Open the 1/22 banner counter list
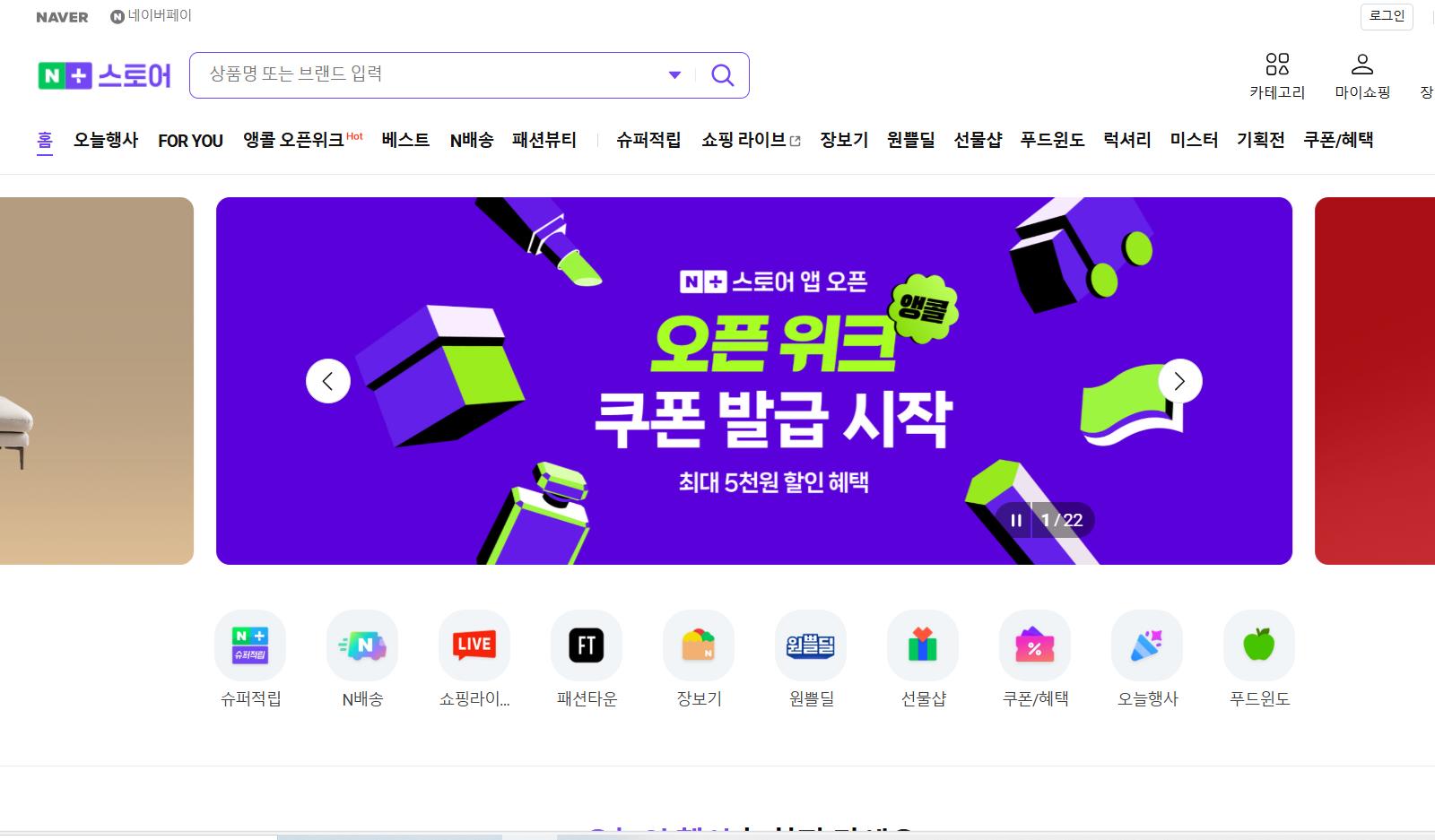 point(1063,520)
